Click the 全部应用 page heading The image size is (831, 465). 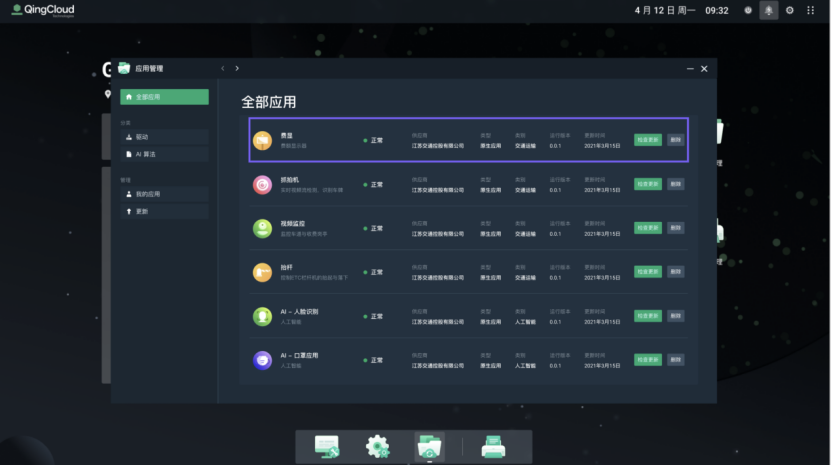pyautogui.click(x=269, y=102)
